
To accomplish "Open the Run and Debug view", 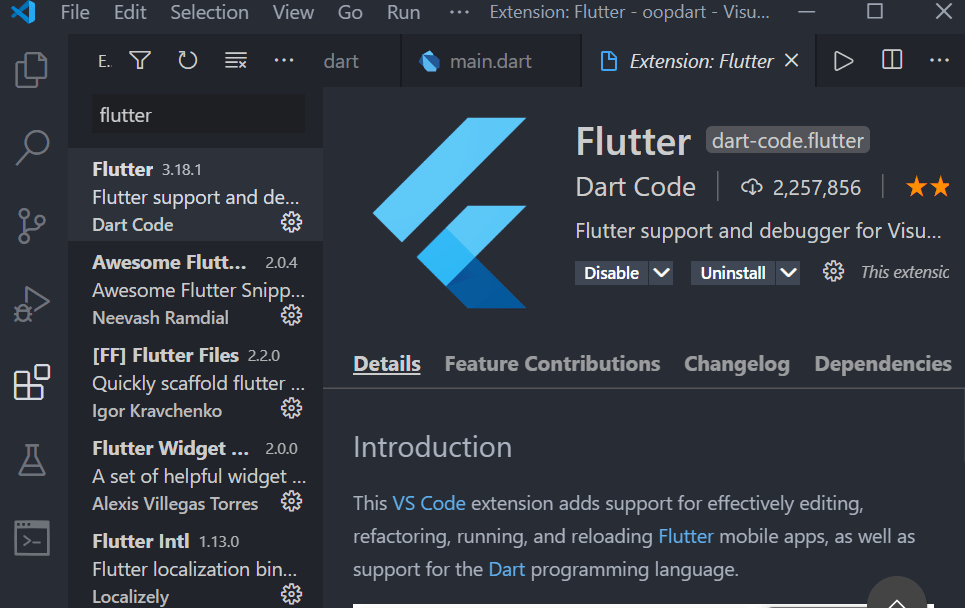I will click(31, 304).
